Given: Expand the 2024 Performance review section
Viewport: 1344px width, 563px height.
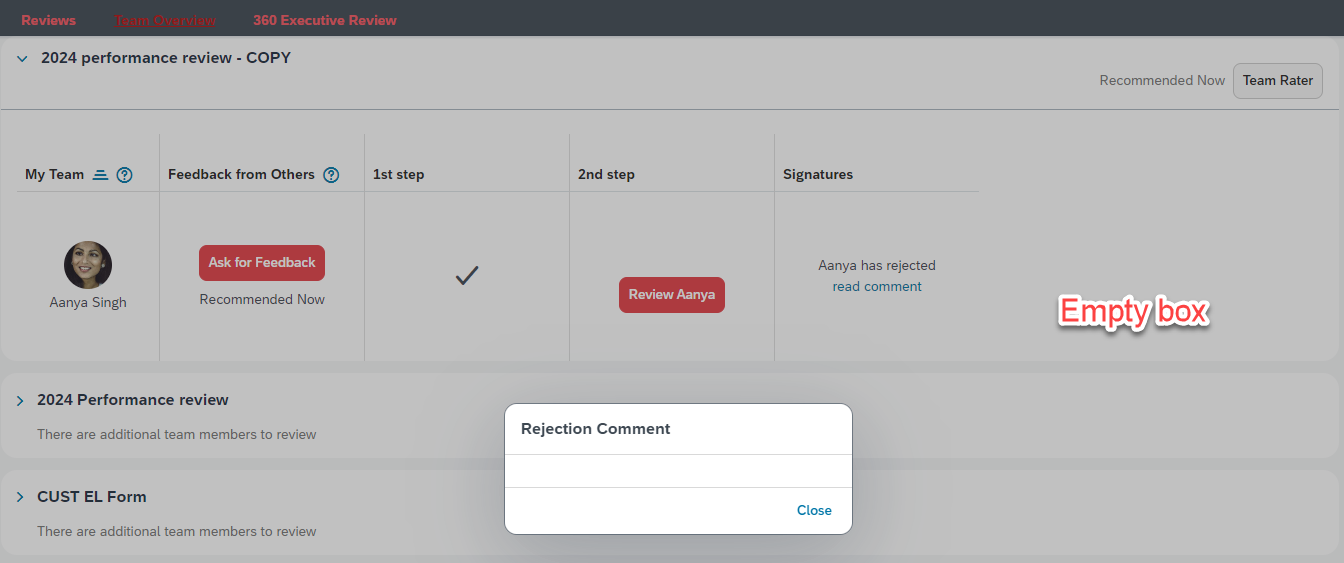Looking at the screenshot, I should [20, 400].
